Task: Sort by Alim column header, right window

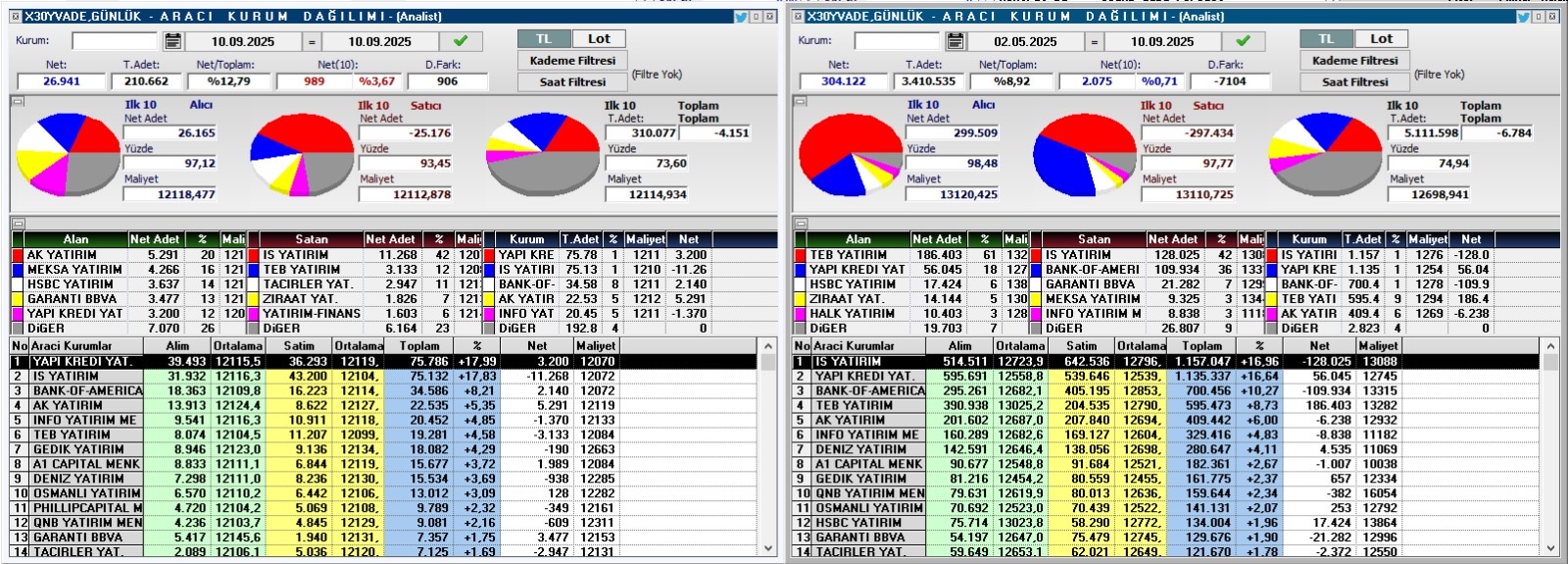Action: point(960,346)
